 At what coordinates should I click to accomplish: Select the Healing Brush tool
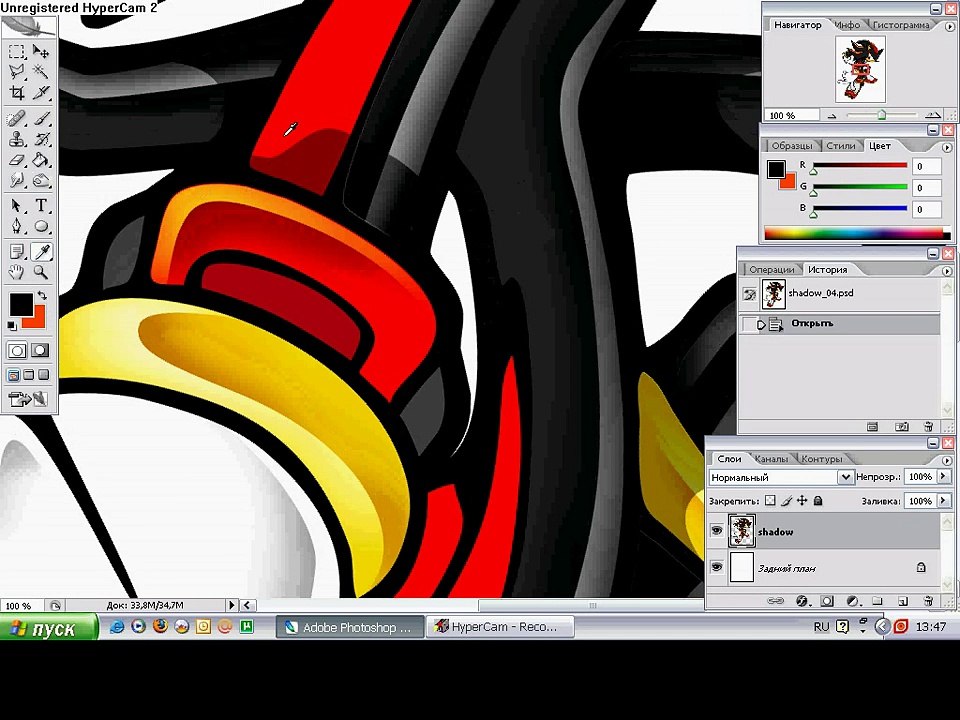tap(17, 118)
